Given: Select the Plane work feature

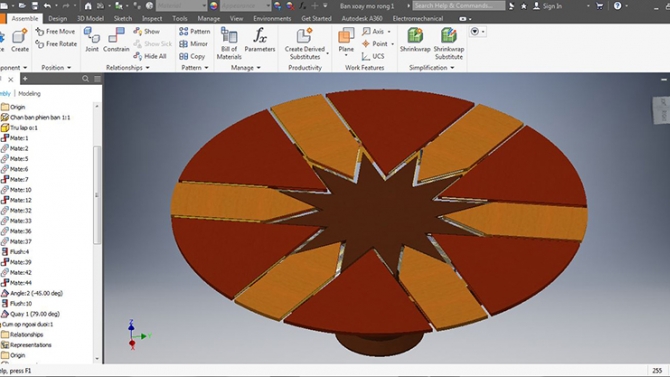Looking at the screenshot, I should (346, 40).
